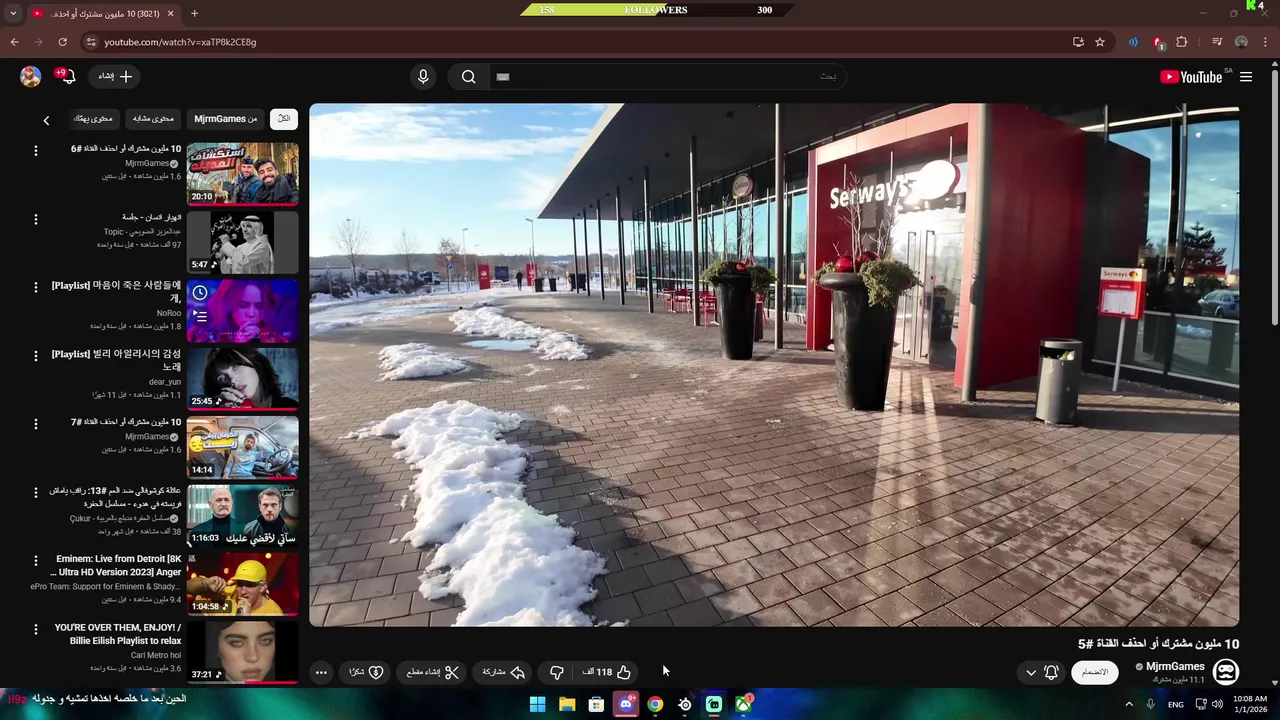Image resolution: width=1280 pixels, height=720 pixels.
Task: Open the 1:16:03 Çukur episode thumbnail
Action: point(242,516)
